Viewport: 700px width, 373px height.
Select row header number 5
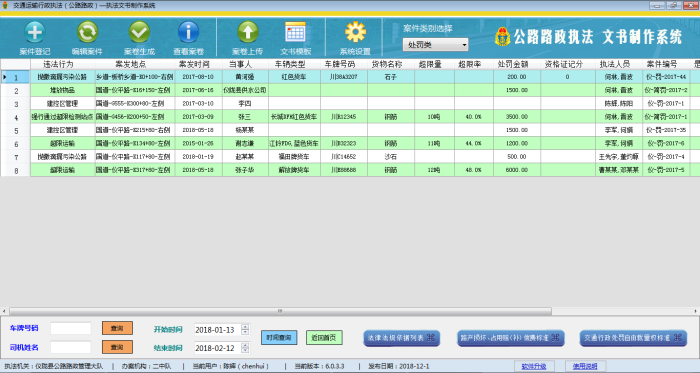(16, 130)
